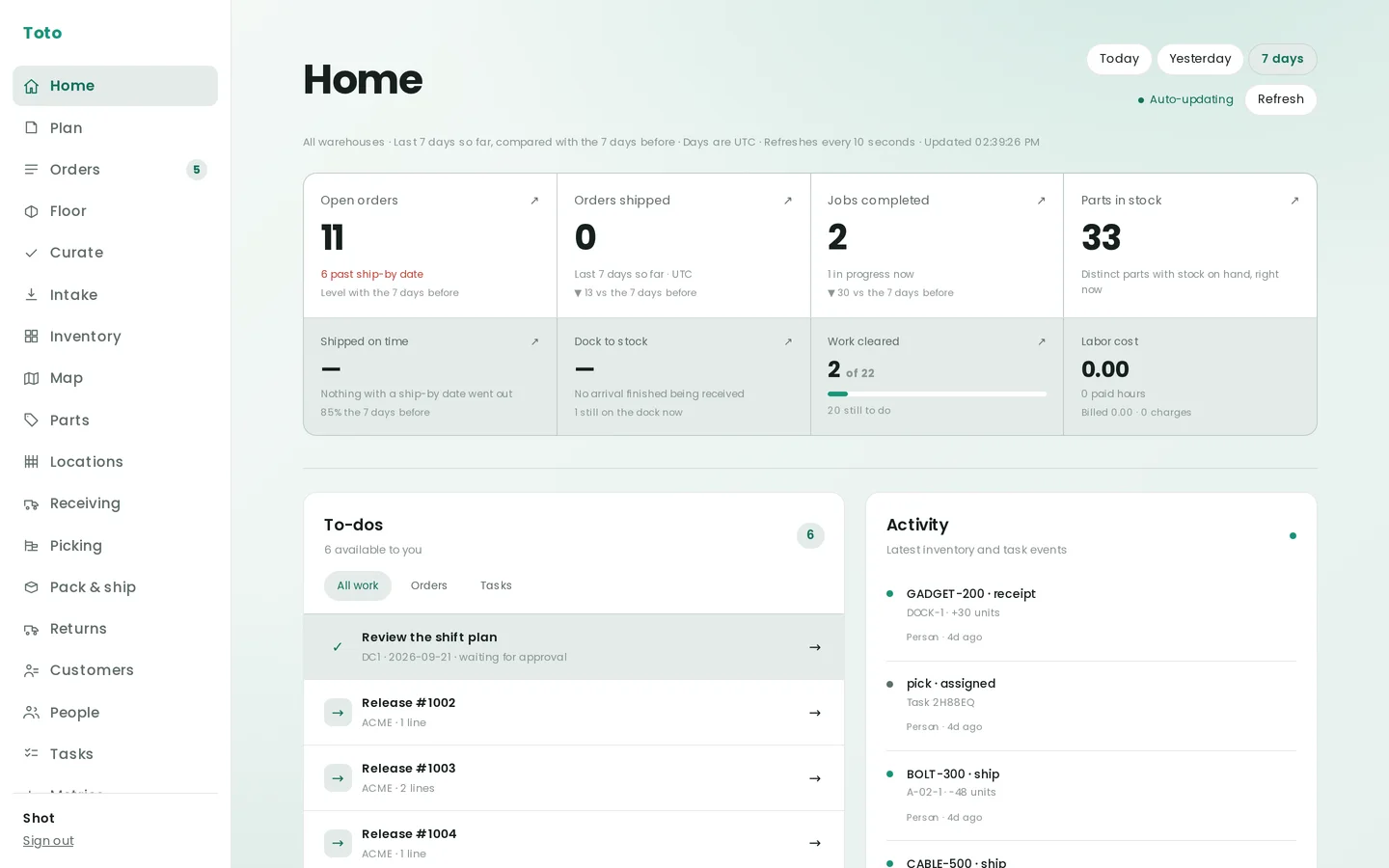Click the Toto logo link
The image size is (1389, 868).
42,33
